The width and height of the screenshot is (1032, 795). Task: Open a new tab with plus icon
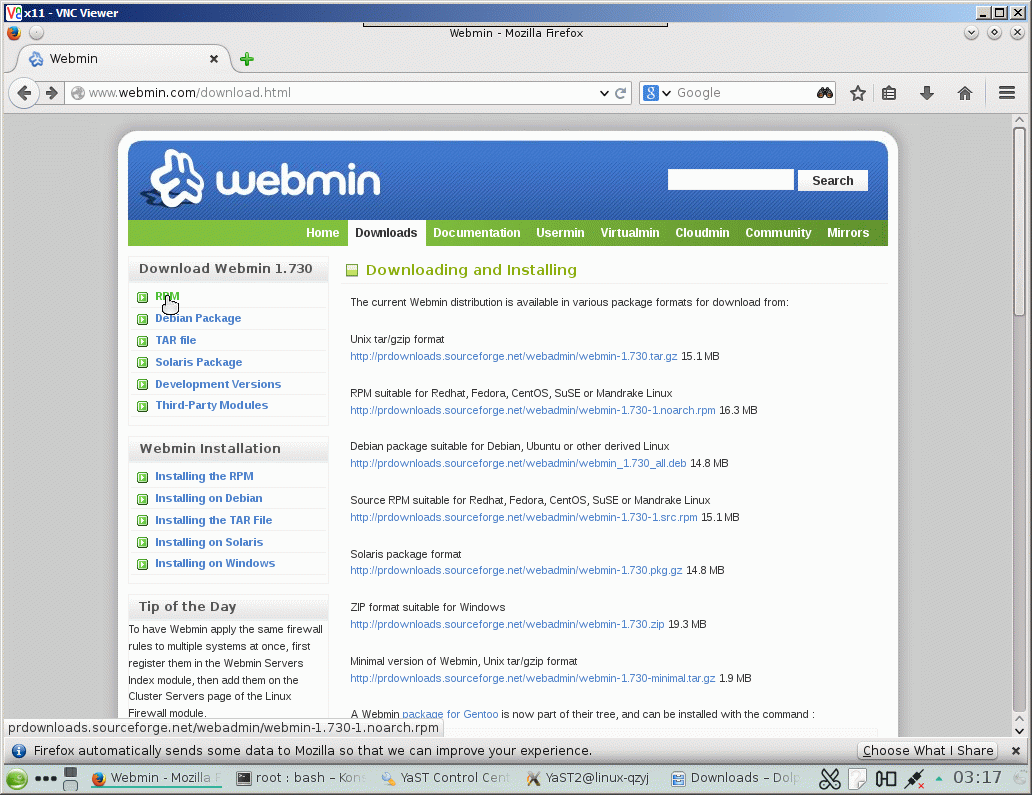coord(247,59)
